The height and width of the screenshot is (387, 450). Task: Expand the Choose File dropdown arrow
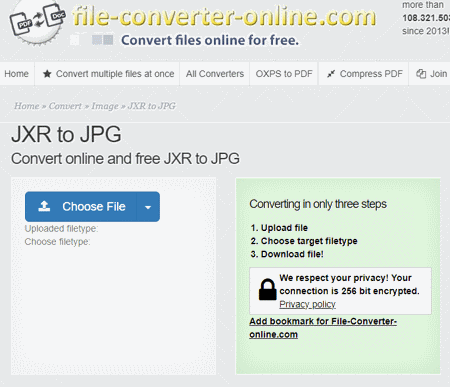[x=148, y=207]
